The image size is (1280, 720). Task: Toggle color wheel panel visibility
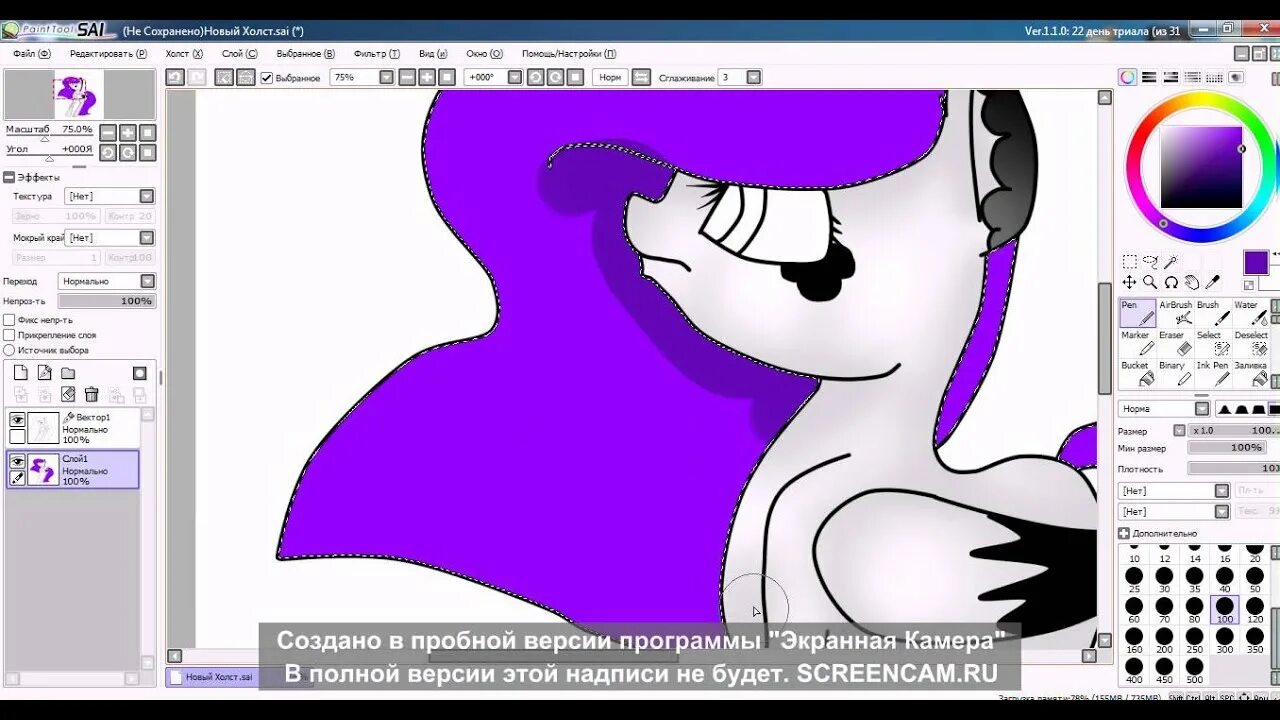(x=1128, y=77)
